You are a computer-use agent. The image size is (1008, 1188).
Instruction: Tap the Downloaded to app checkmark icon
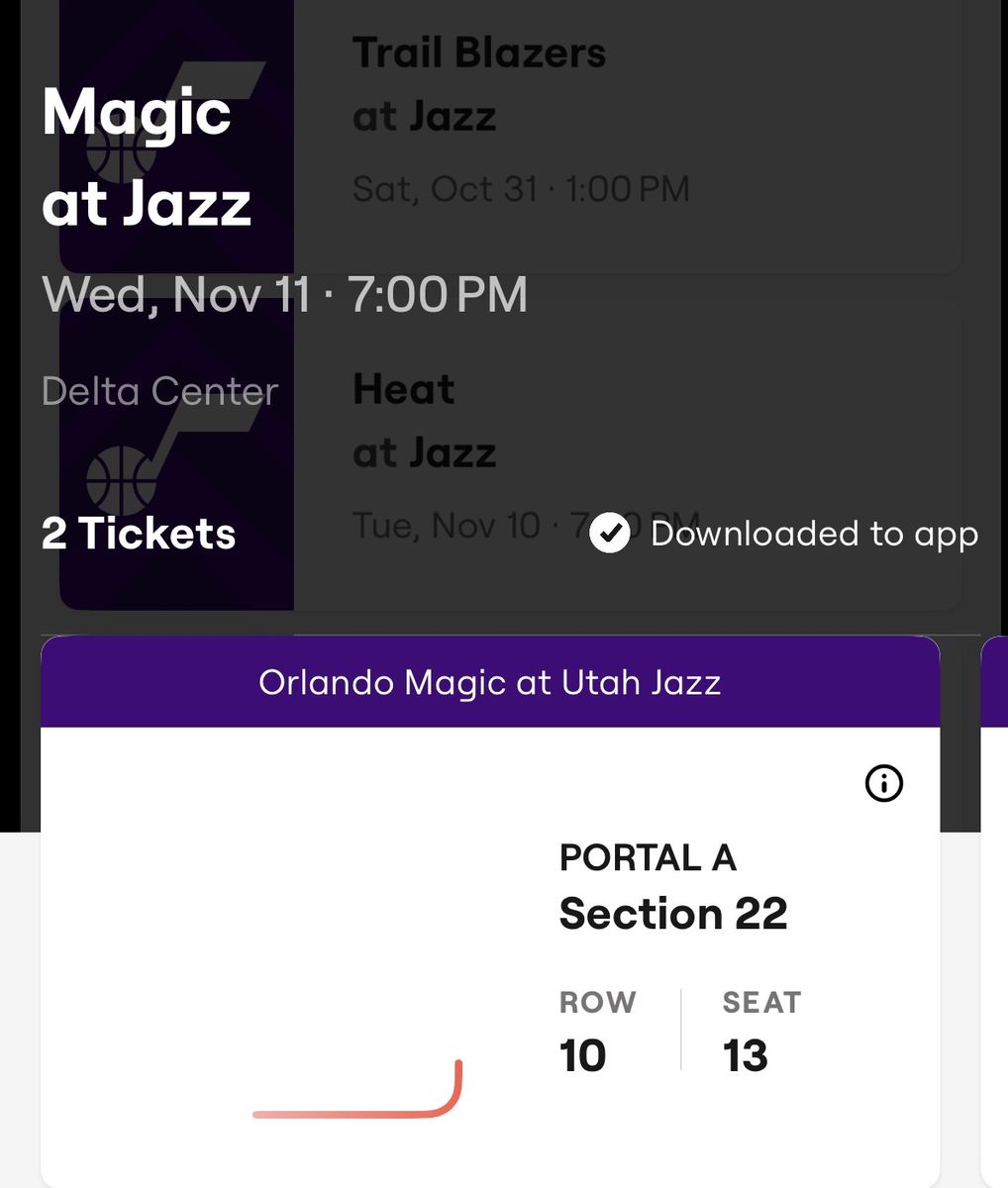click(x=610, y=534)
